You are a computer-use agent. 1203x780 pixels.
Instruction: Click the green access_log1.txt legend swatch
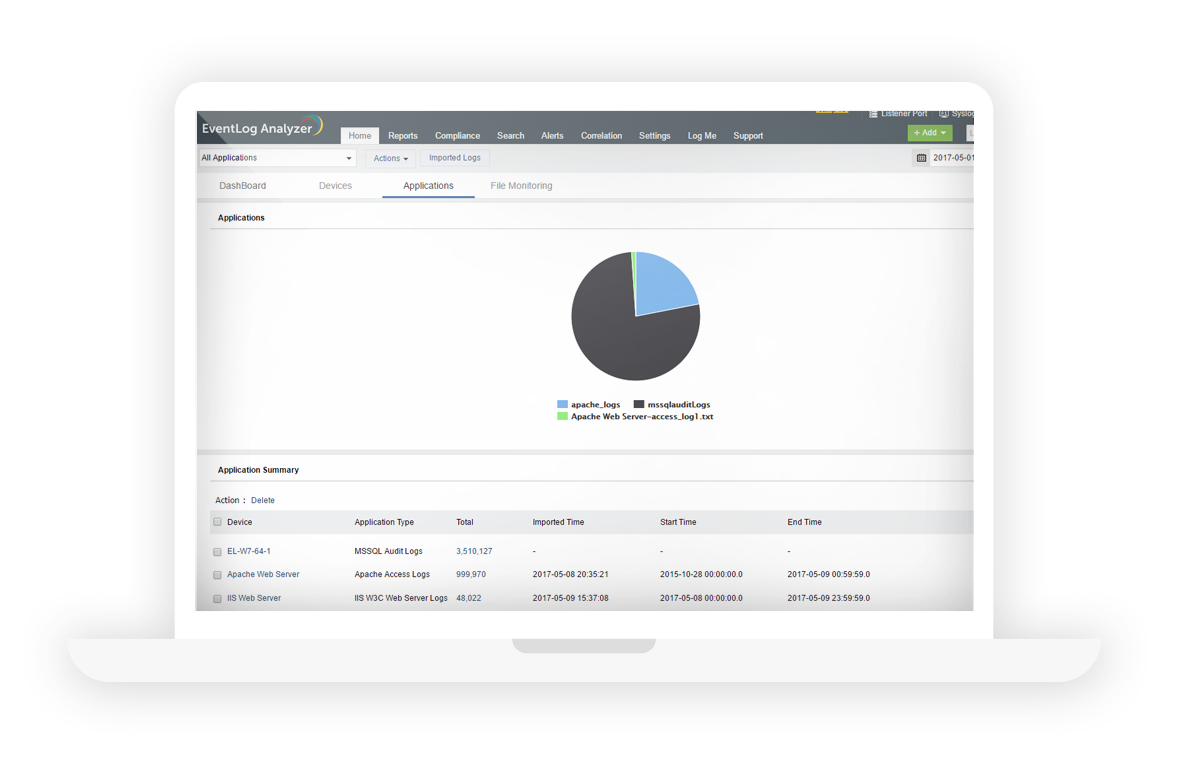[562, 416]
